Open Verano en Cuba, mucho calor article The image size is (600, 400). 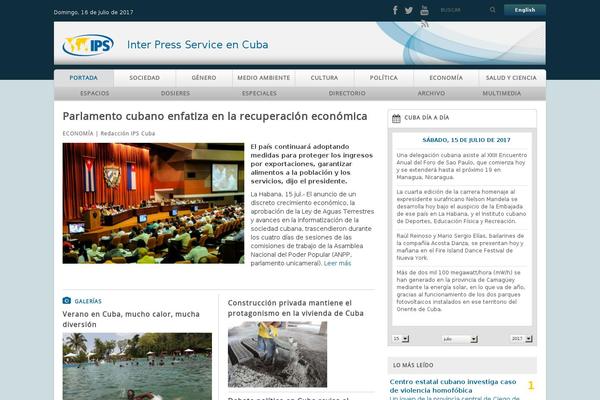pos(131,319)
